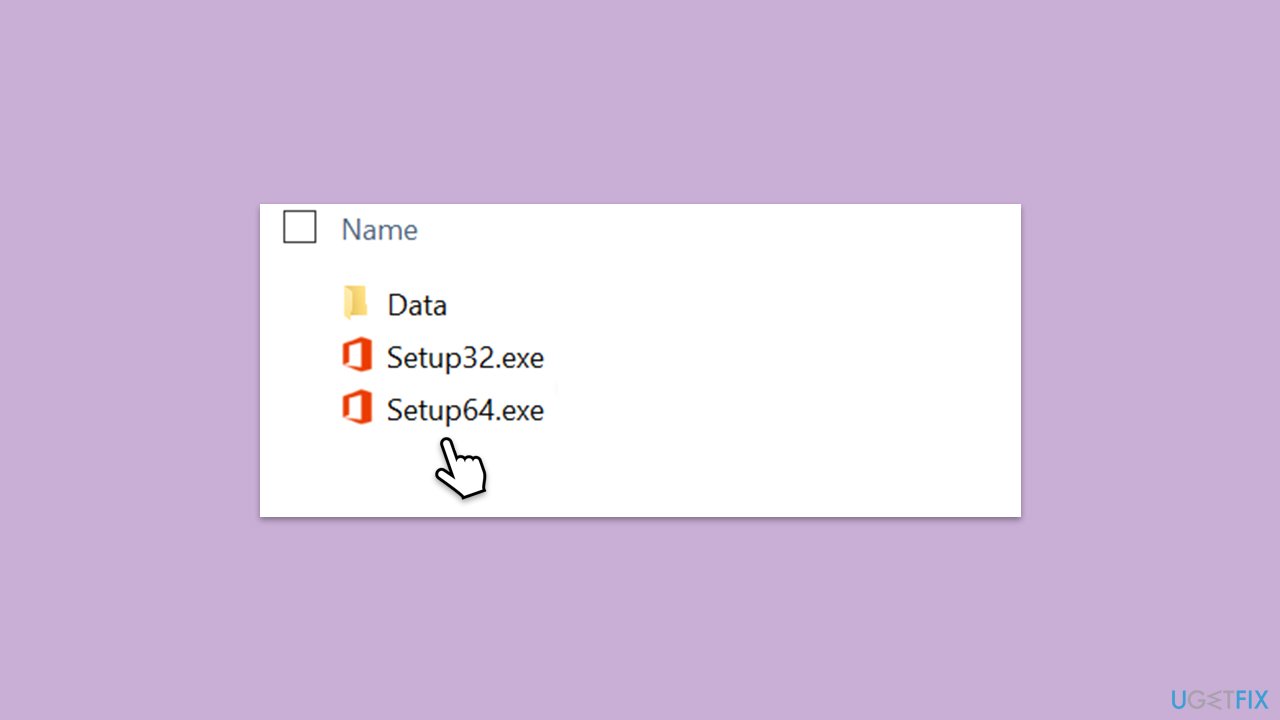Click the Data folder icon

coord(355,303)
